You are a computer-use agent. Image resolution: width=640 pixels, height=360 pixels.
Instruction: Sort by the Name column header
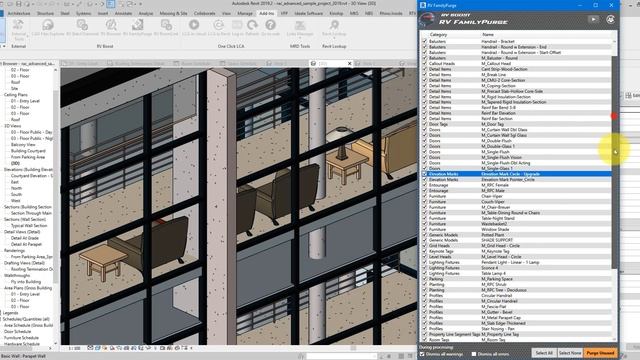[488, 35]
